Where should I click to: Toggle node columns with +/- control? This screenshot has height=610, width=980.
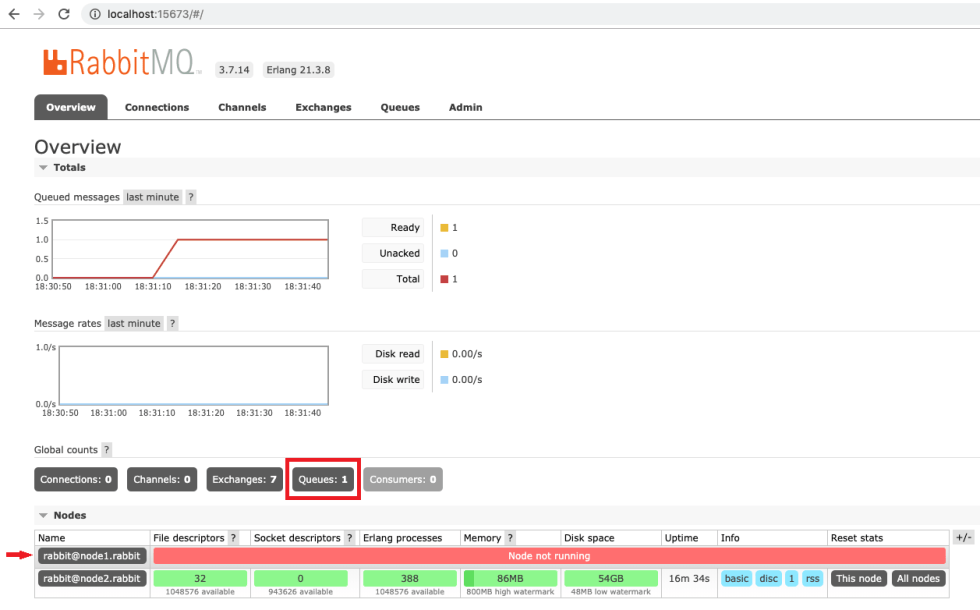[963, 538]
